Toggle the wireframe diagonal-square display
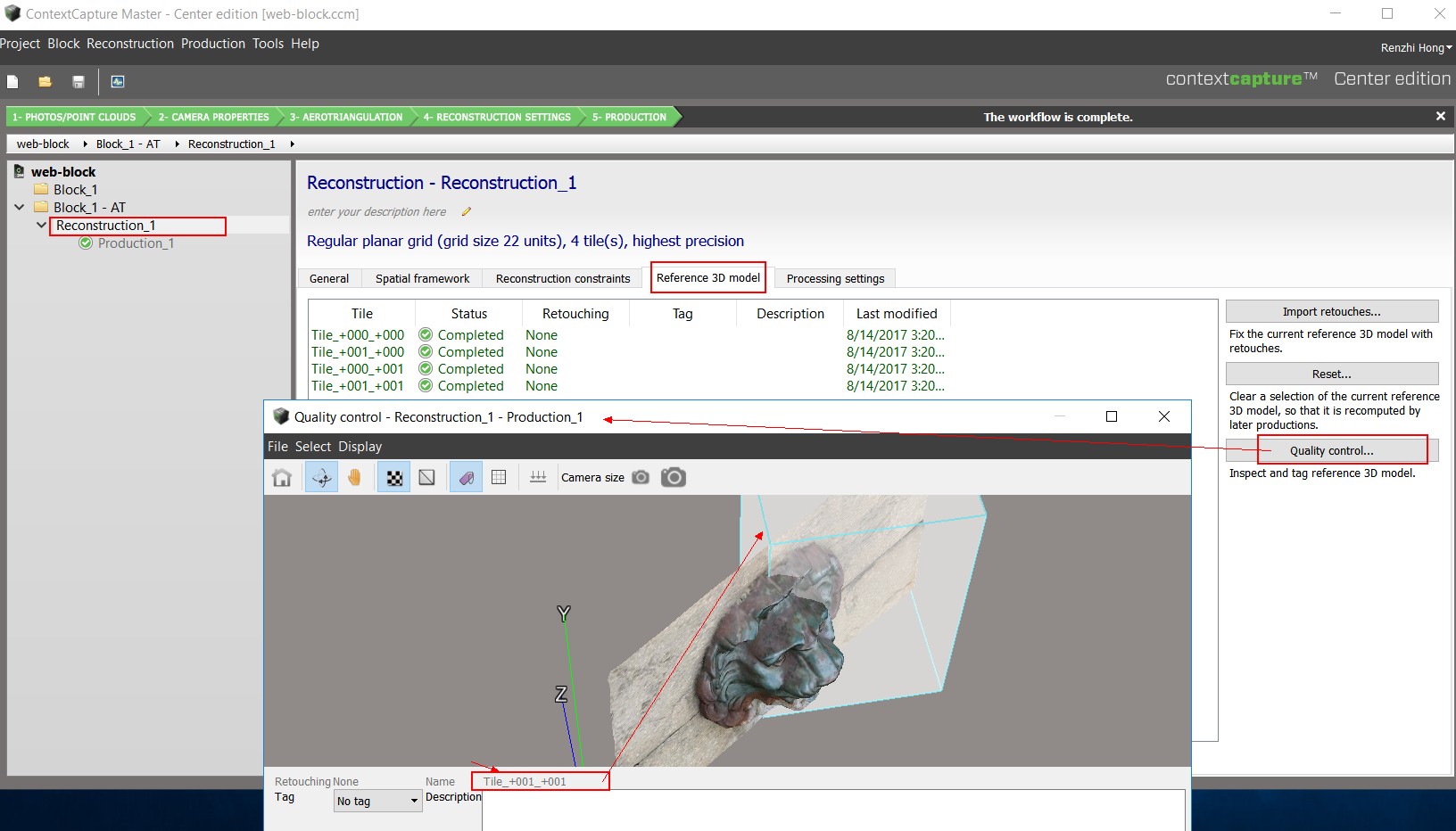1456x831 pixels. tap(427, 478)
